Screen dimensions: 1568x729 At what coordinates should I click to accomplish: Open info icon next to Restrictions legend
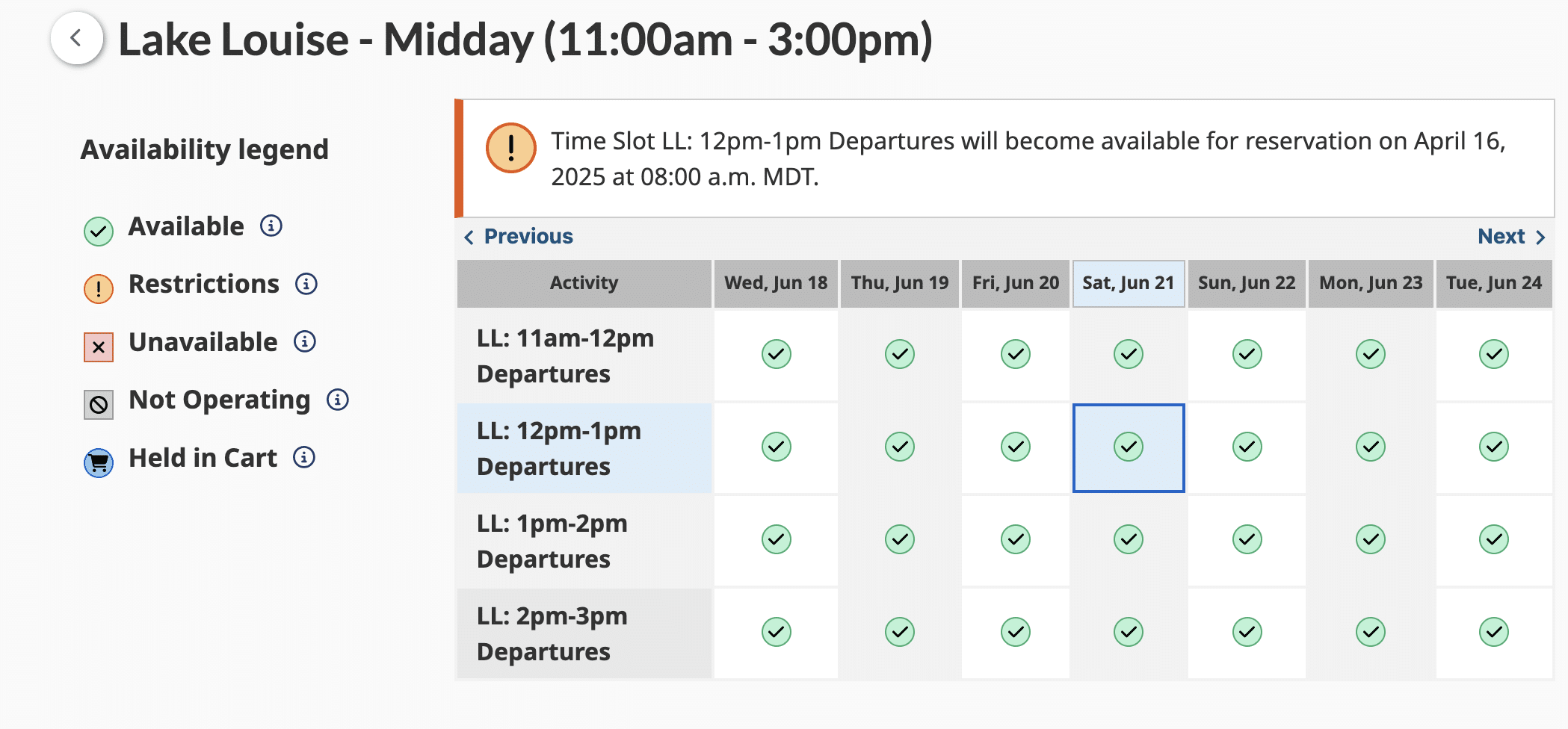point(306,284)
